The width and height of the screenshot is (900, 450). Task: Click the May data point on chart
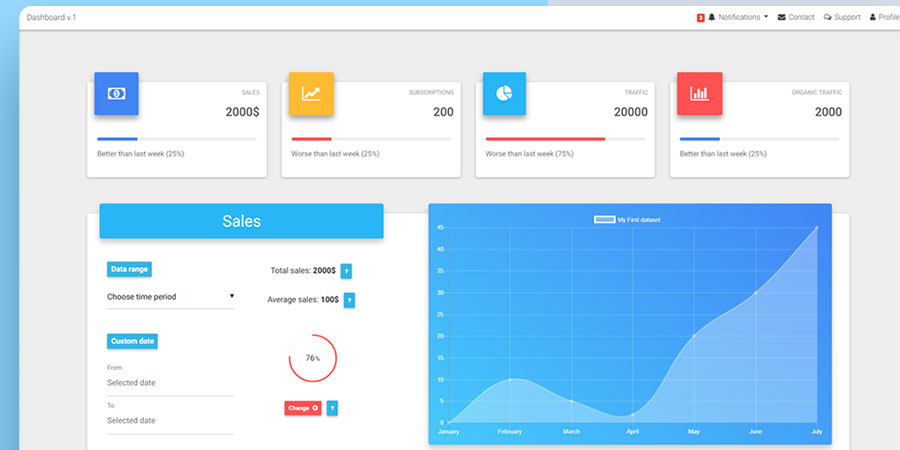[694, 336]
